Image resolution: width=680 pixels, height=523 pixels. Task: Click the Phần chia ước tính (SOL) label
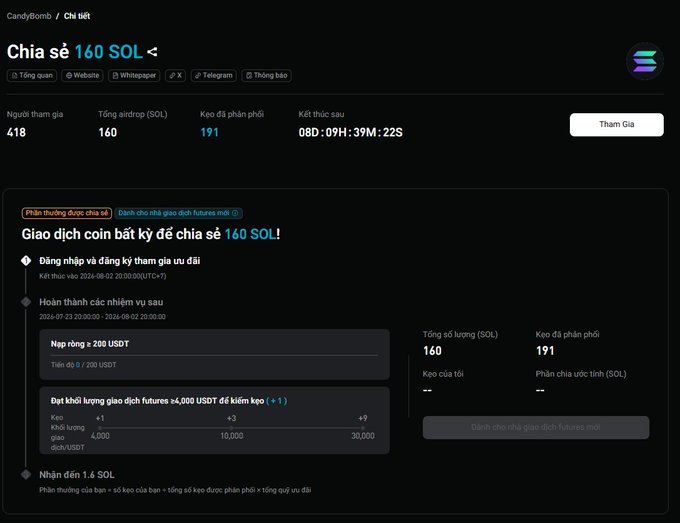pyautogui.click(x=581, y=374)
